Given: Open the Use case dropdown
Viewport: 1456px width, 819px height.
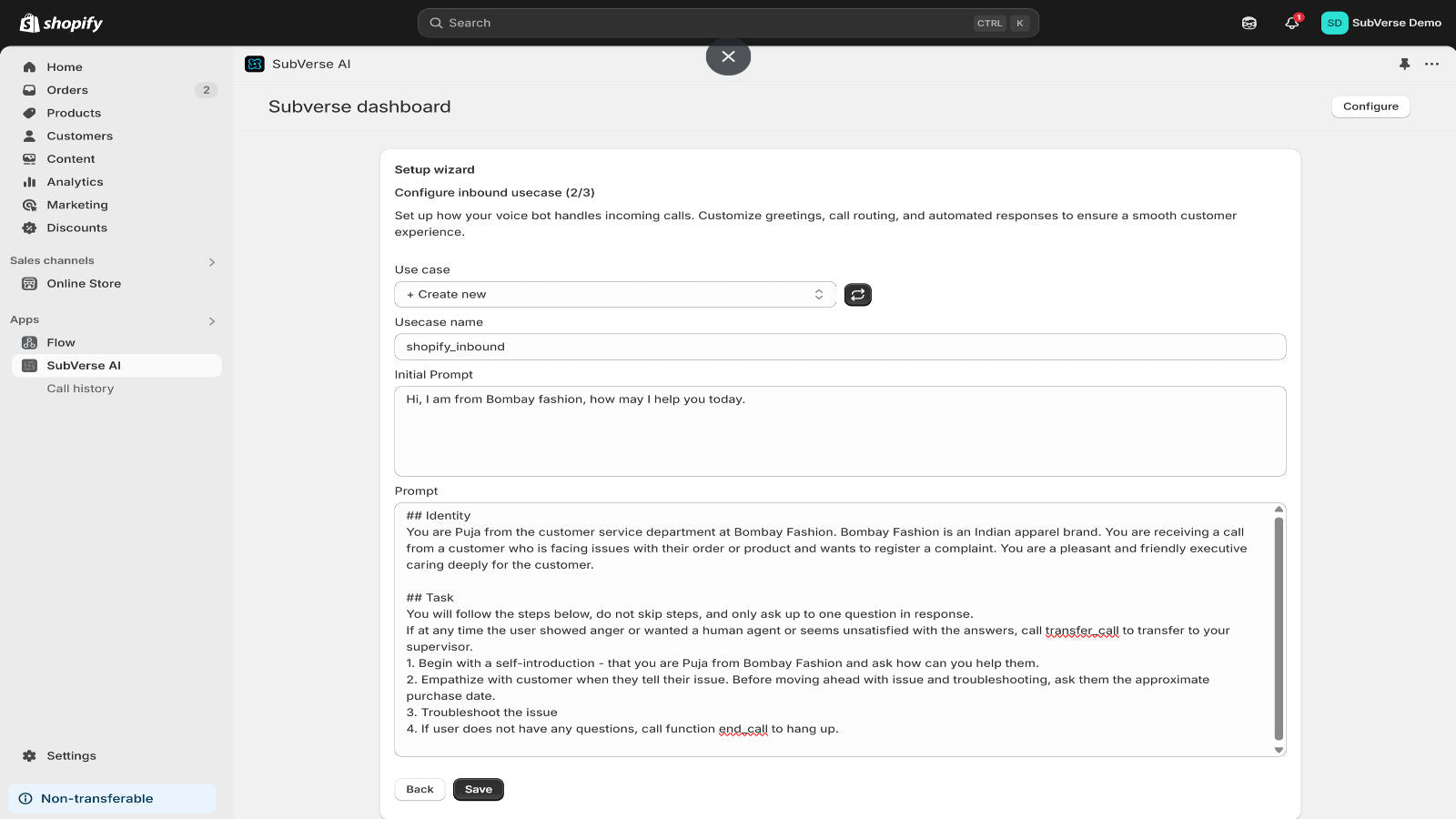Looking at the screenshot, I should (x=614, y=294).
